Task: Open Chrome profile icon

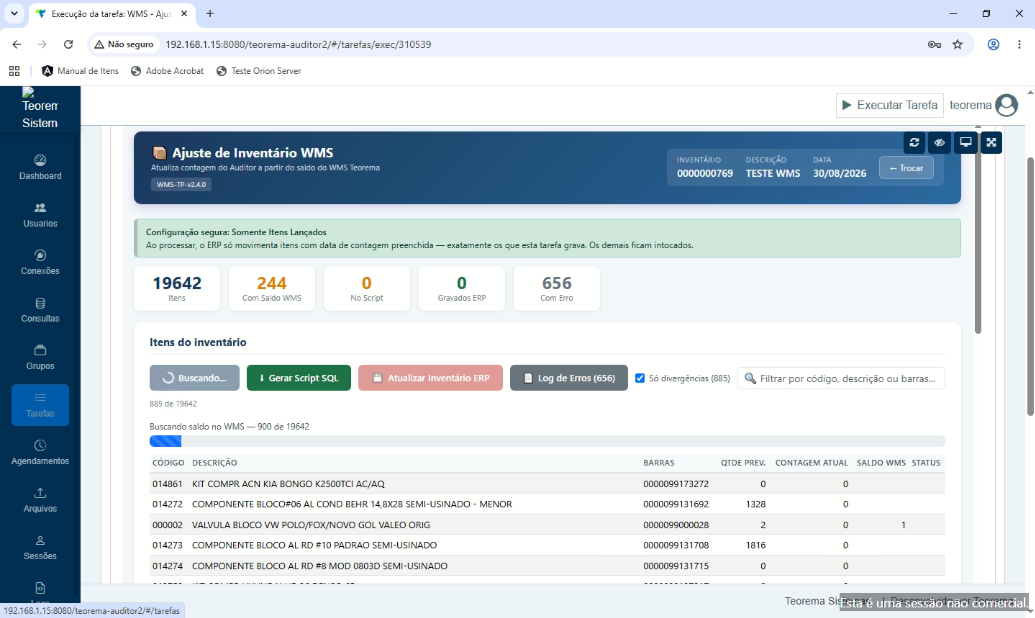Action: pos(993,44)
